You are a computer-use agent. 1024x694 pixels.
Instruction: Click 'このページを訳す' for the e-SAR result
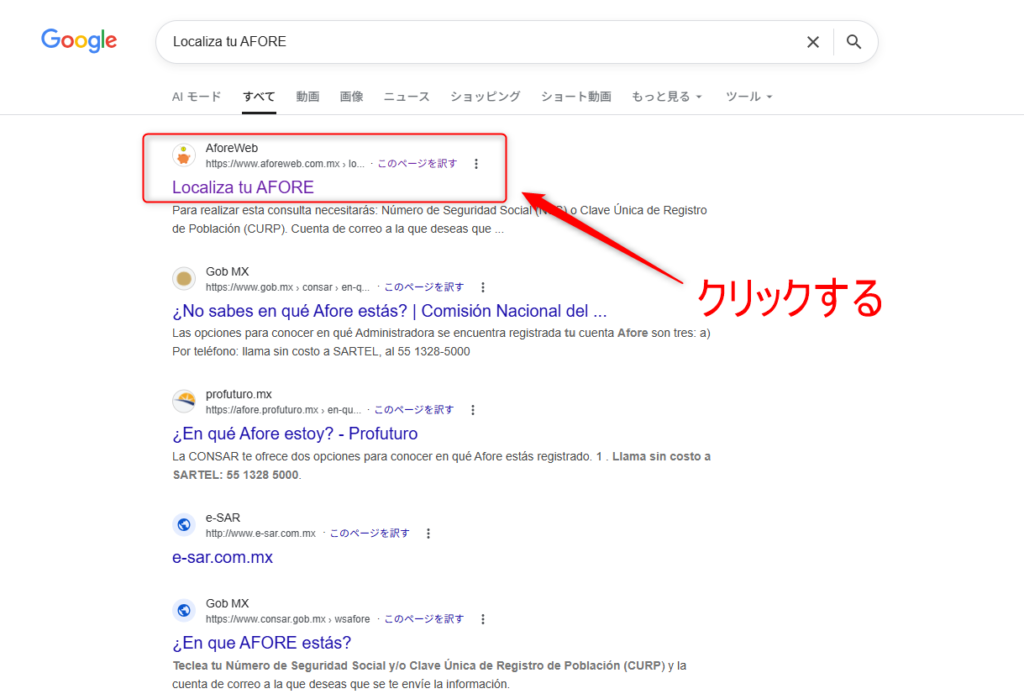[x=369, y=534]
